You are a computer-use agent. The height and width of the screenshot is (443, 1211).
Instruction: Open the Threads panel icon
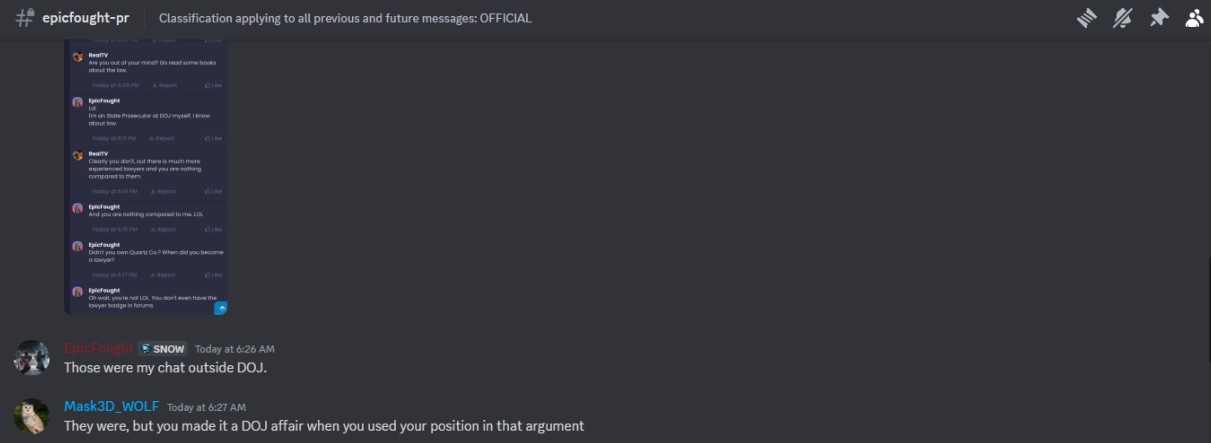[x=1087, y=18]
